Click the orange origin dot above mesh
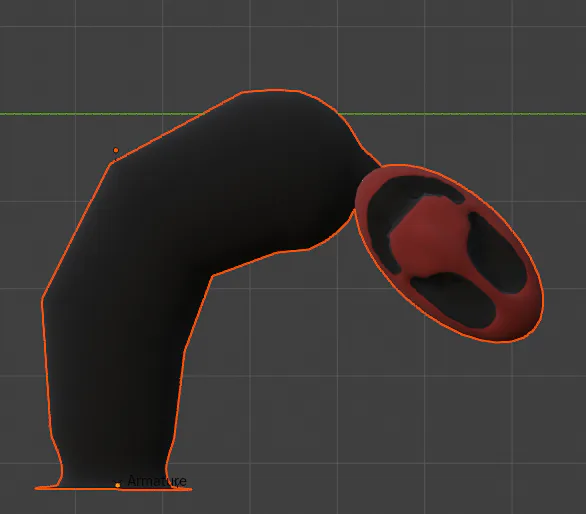586x514 pixels. [116, 150]
